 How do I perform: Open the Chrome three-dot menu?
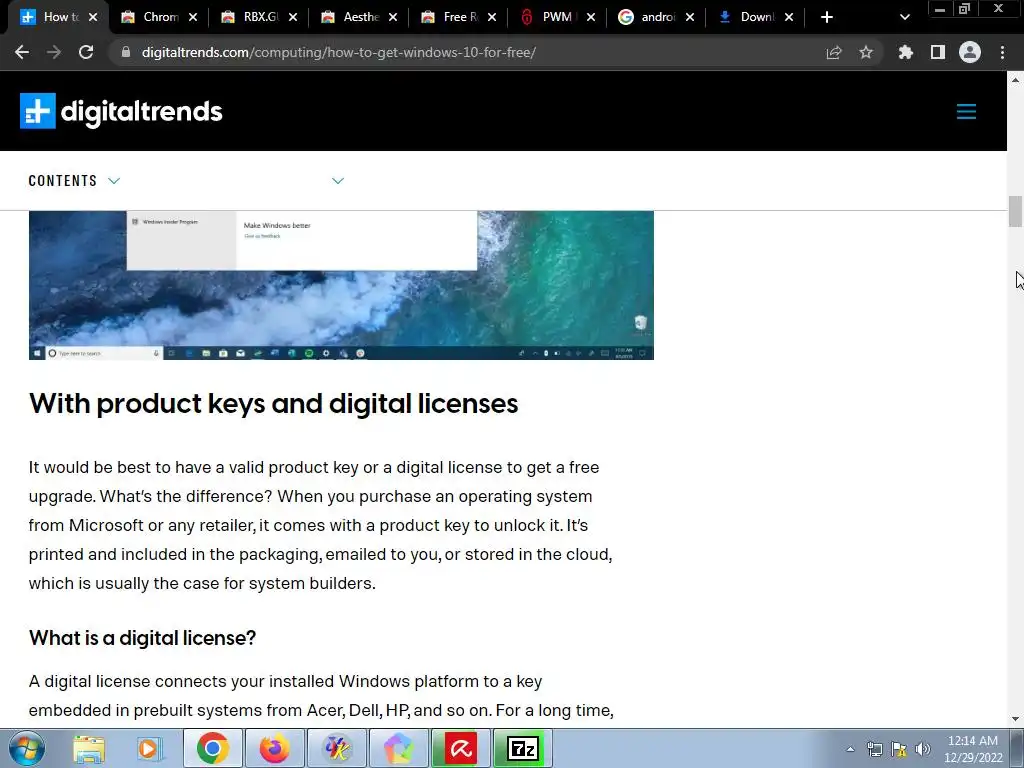coord(1002,52)
